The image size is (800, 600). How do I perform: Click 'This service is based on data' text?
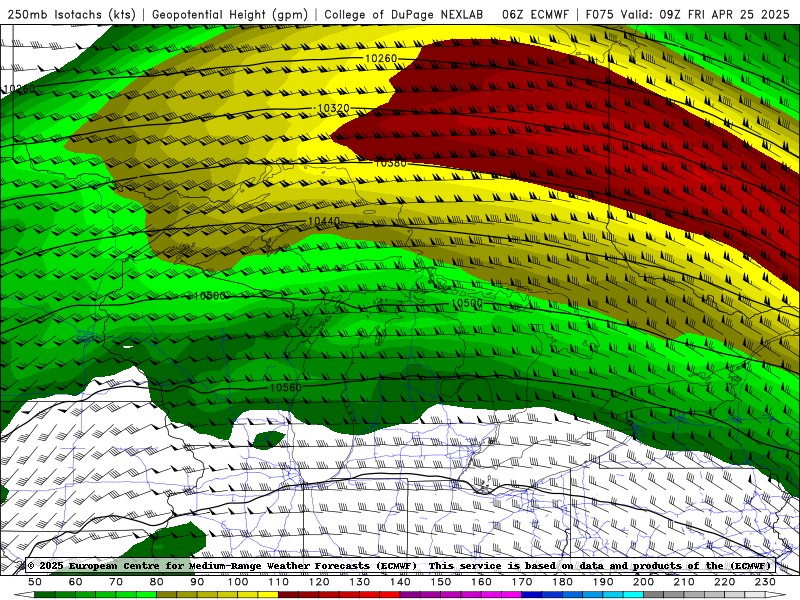tap(515, 566)
